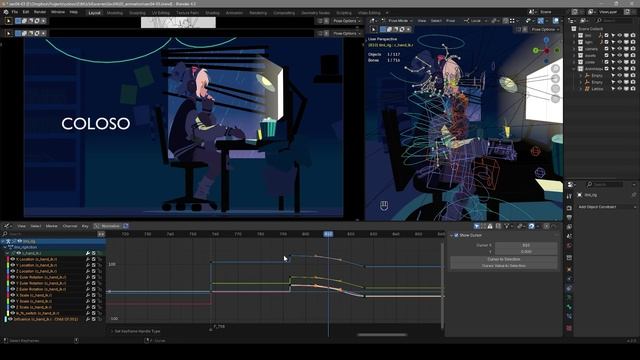640x360 pixels.
Task: Hide camera collection in outliner
Action: coord(619,49)
